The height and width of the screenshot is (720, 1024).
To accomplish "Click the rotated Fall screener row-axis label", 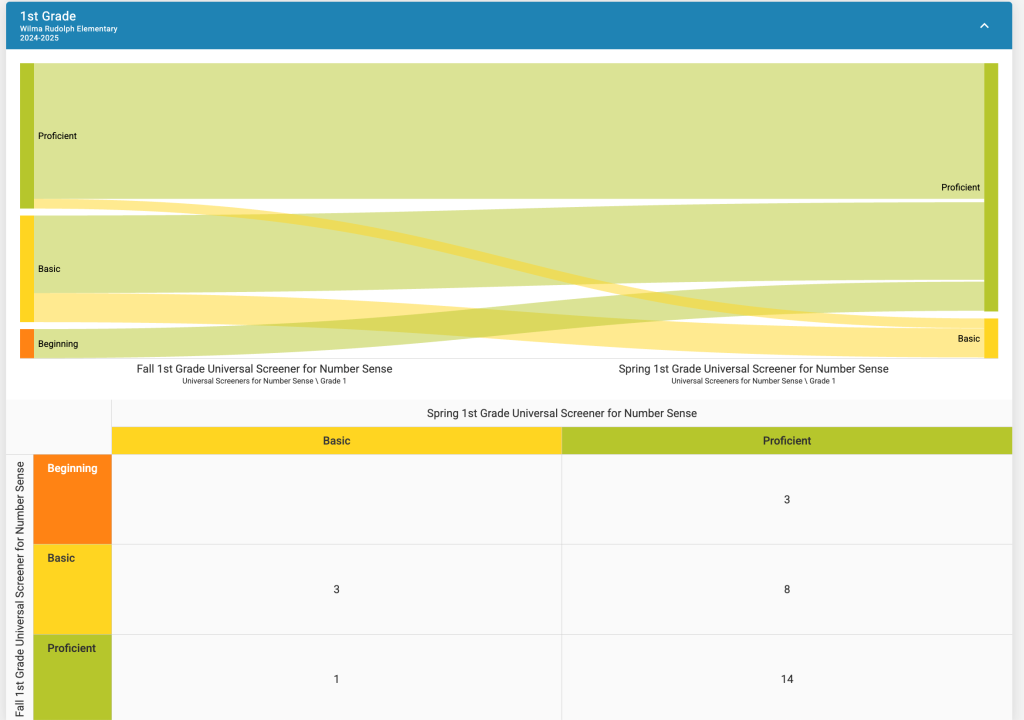I will (x=20, y=588).
